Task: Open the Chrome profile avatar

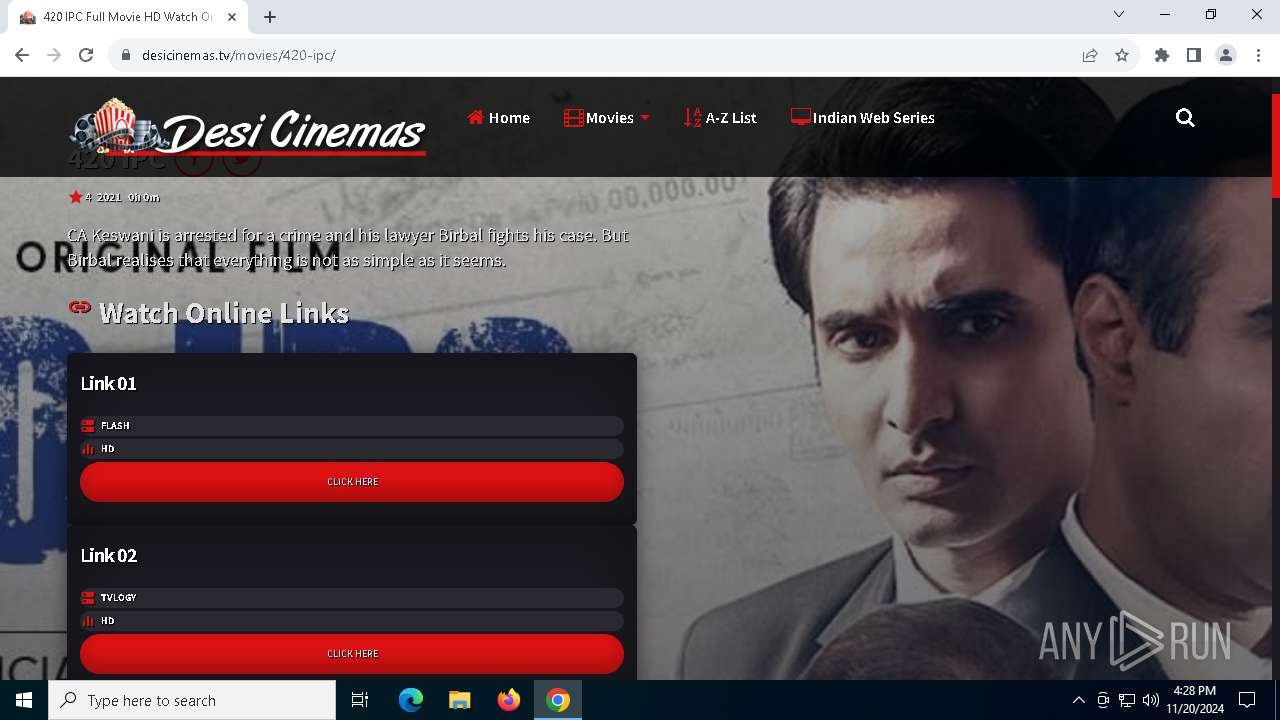Action: (1226, 55)
